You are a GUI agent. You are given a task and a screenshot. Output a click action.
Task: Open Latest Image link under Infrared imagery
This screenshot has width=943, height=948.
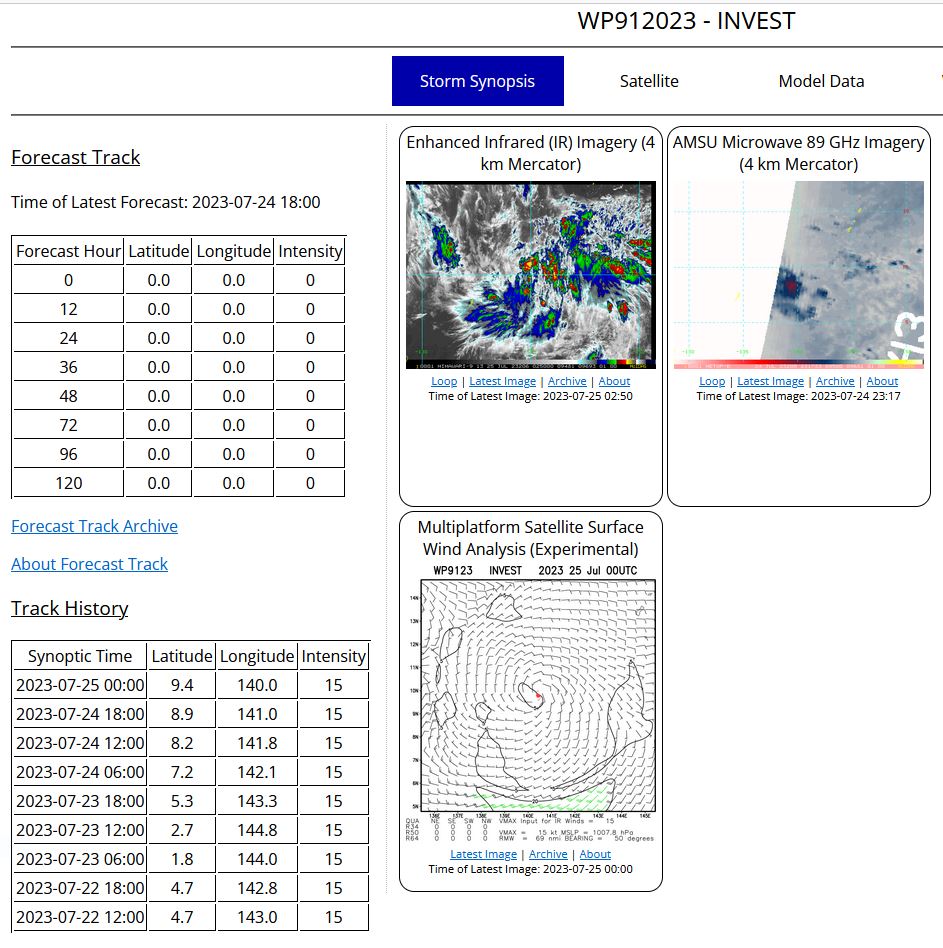pyautogui.click(x=502, y=381)
